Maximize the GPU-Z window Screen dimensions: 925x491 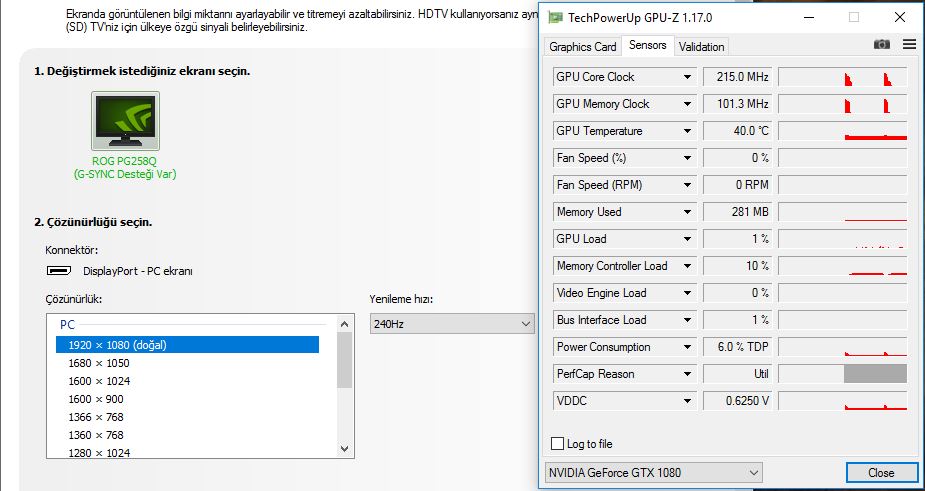(854, 18)
